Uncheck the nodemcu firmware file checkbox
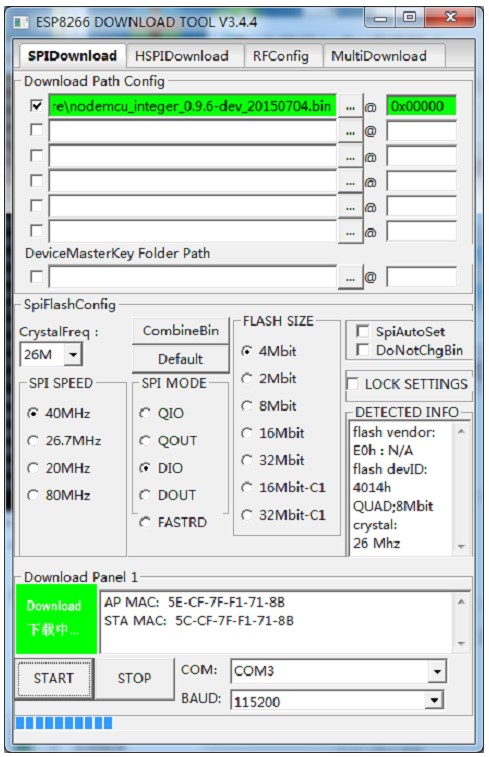The width and height of the screenshot is (489, 757). pyautogui.click(x=36, y=105)
